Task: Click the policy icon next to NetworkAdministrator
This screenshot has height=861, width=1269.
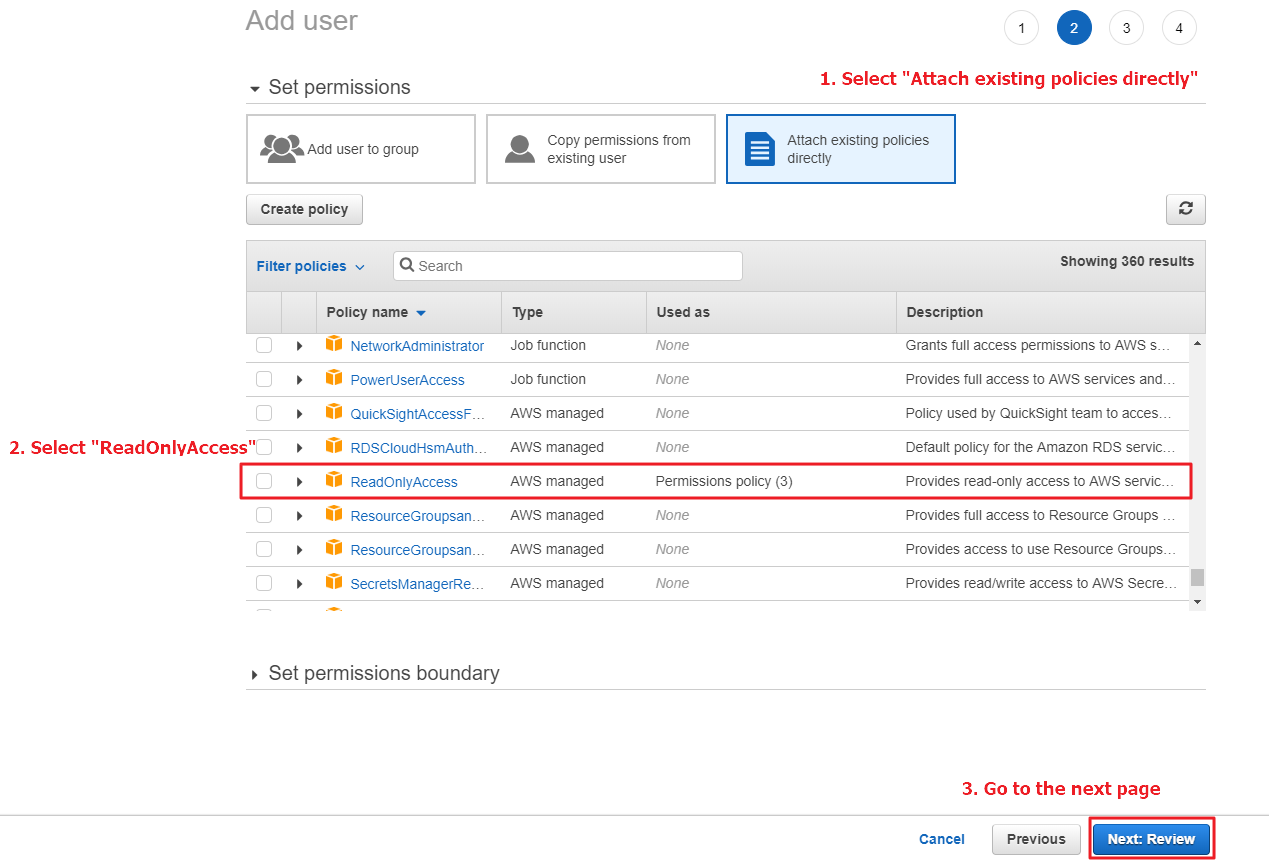Action: point(334,345)
